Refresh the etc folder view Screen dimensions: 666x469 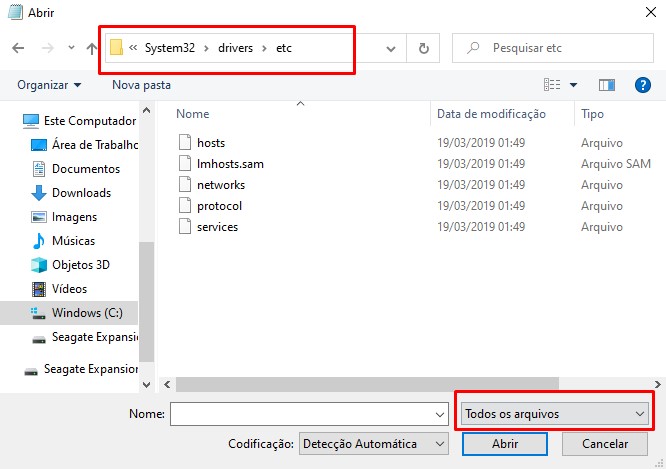(x=423, y=48)
